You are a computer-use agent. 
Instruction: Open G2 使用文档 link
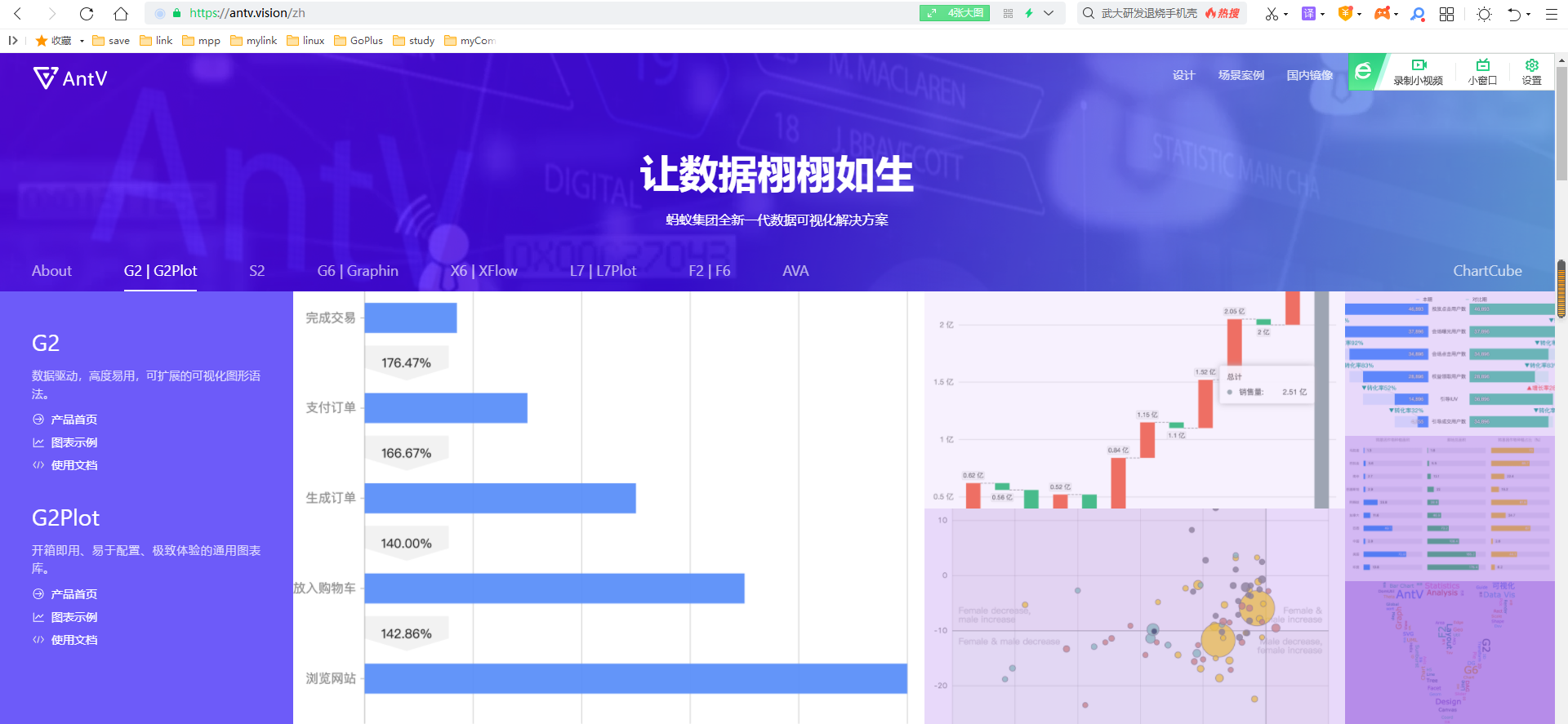point(65,465)
